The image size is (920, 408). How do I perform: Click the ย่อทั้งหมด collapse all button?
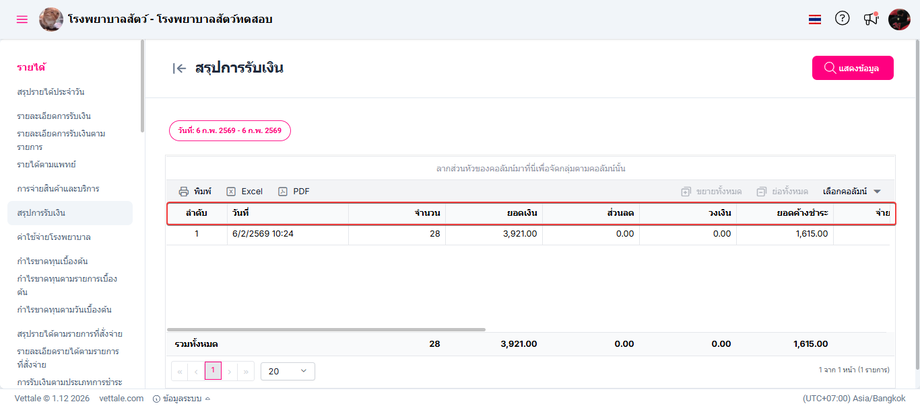click(x=782, y=191)
